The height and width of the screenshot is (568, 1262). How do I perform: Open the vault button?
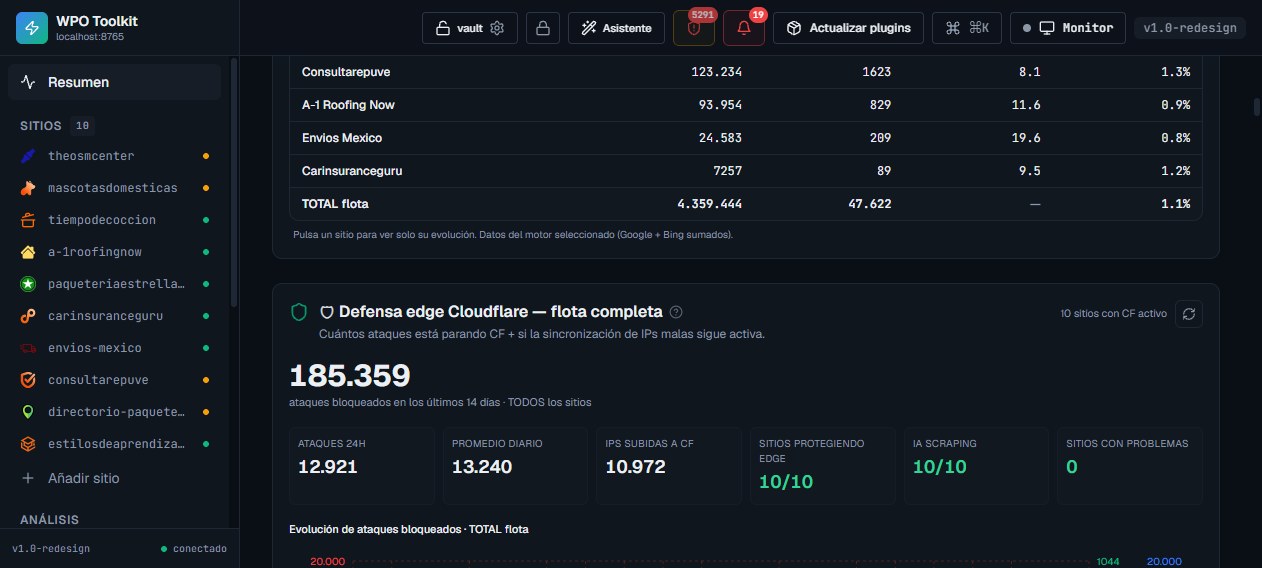[470, 28]
